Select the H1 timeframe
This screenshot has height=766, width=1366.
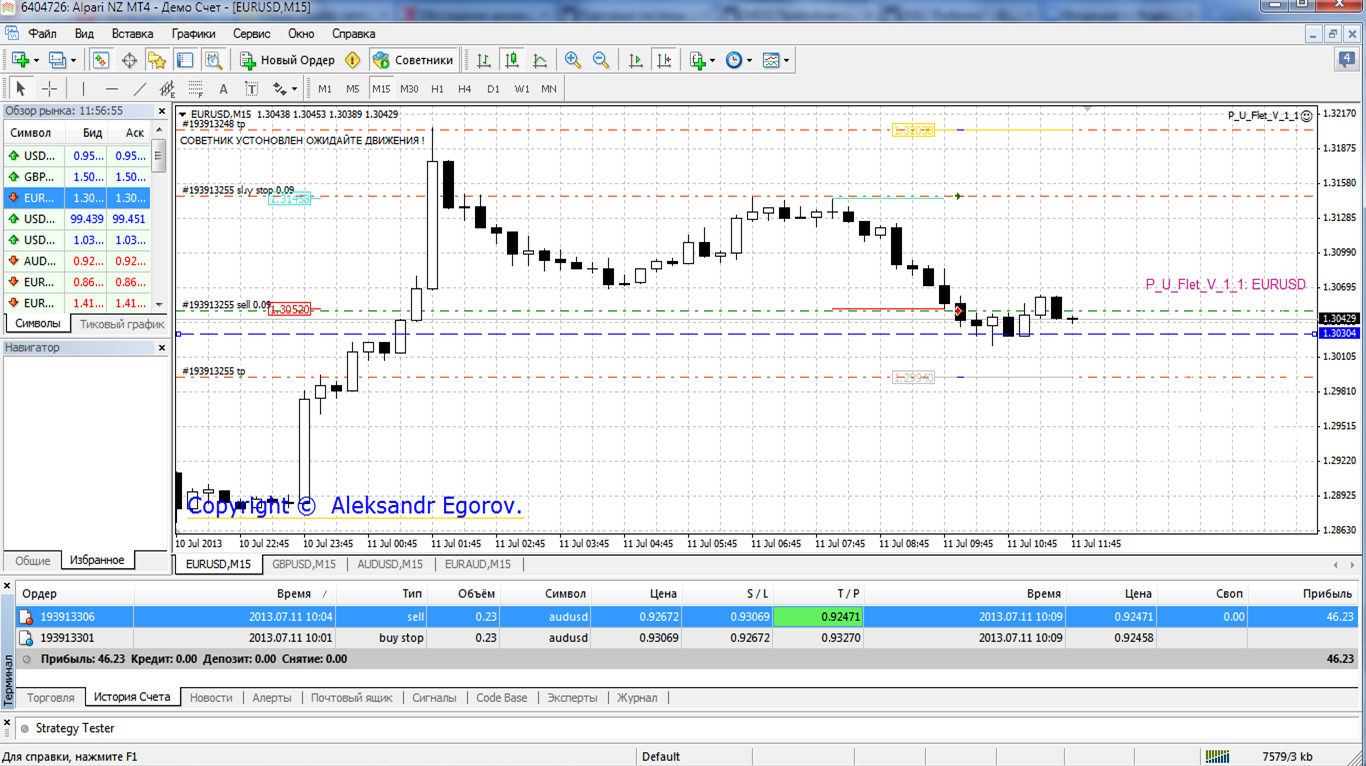tap(437, 89)
